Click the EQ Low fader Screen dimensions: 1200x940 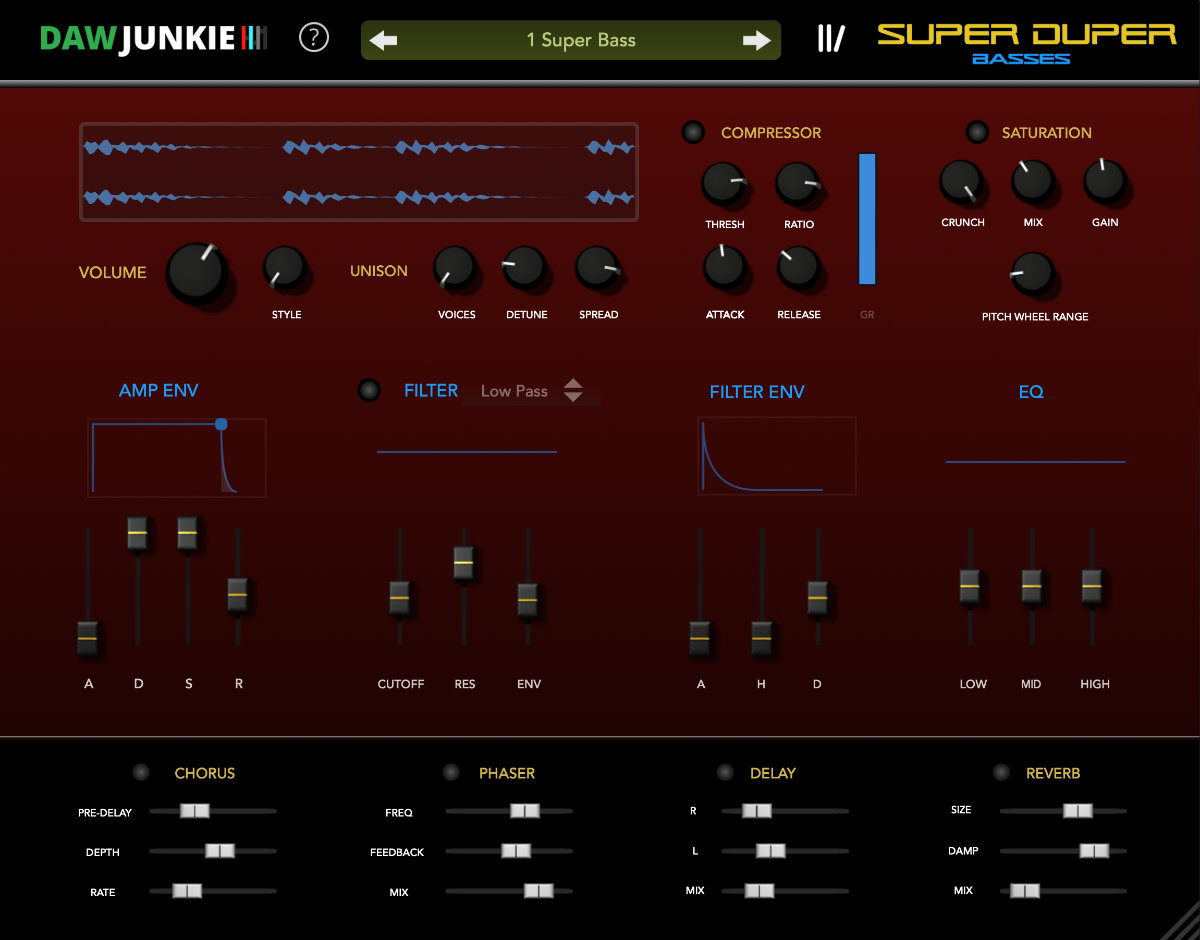point(969,586)
